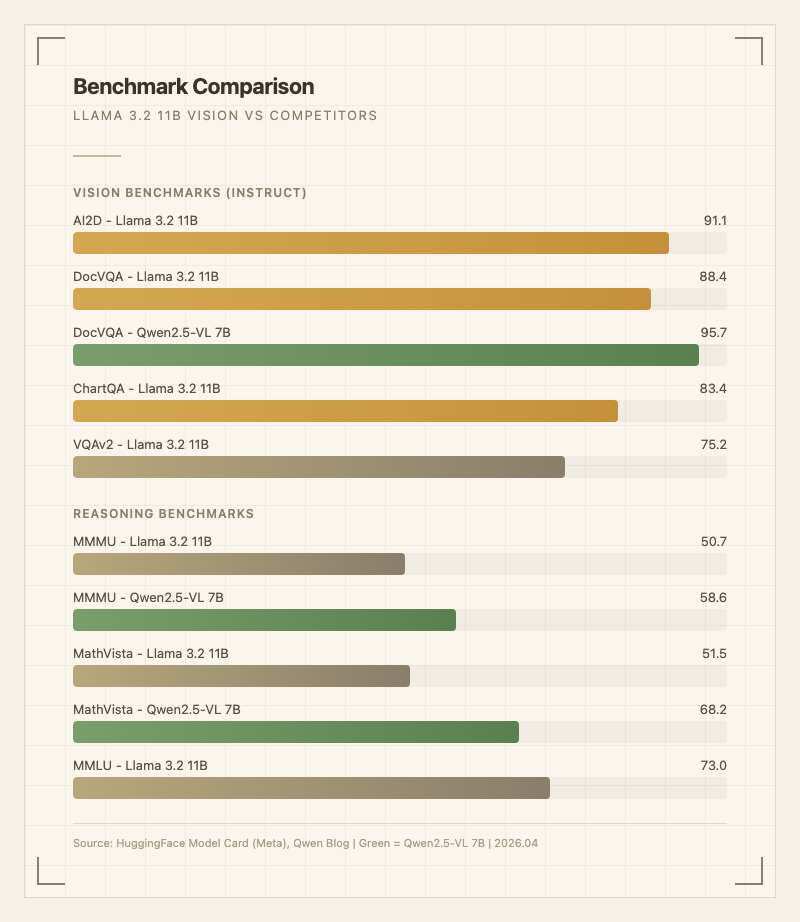
Task: Click the bottom-right corner bracket decoration
Action: pyautogui.click(x=749, y=871)
